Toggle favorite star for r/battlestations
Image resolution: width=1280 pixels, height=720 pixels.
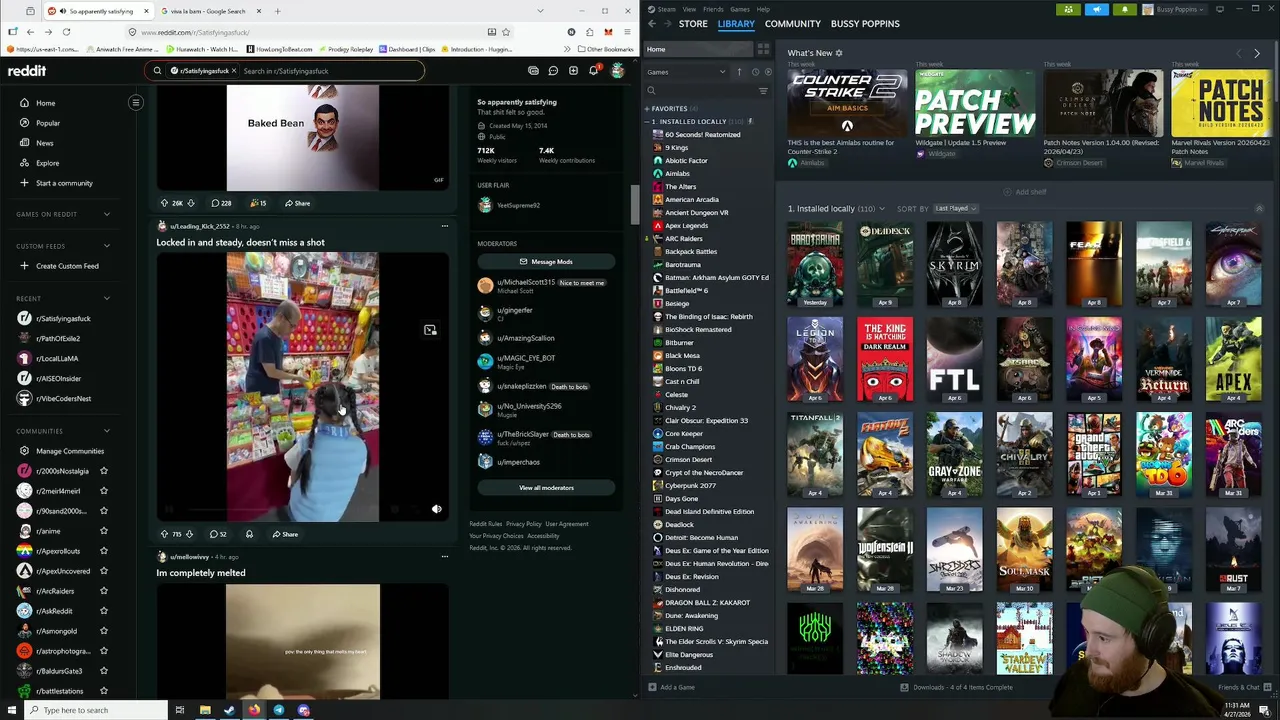103,691
